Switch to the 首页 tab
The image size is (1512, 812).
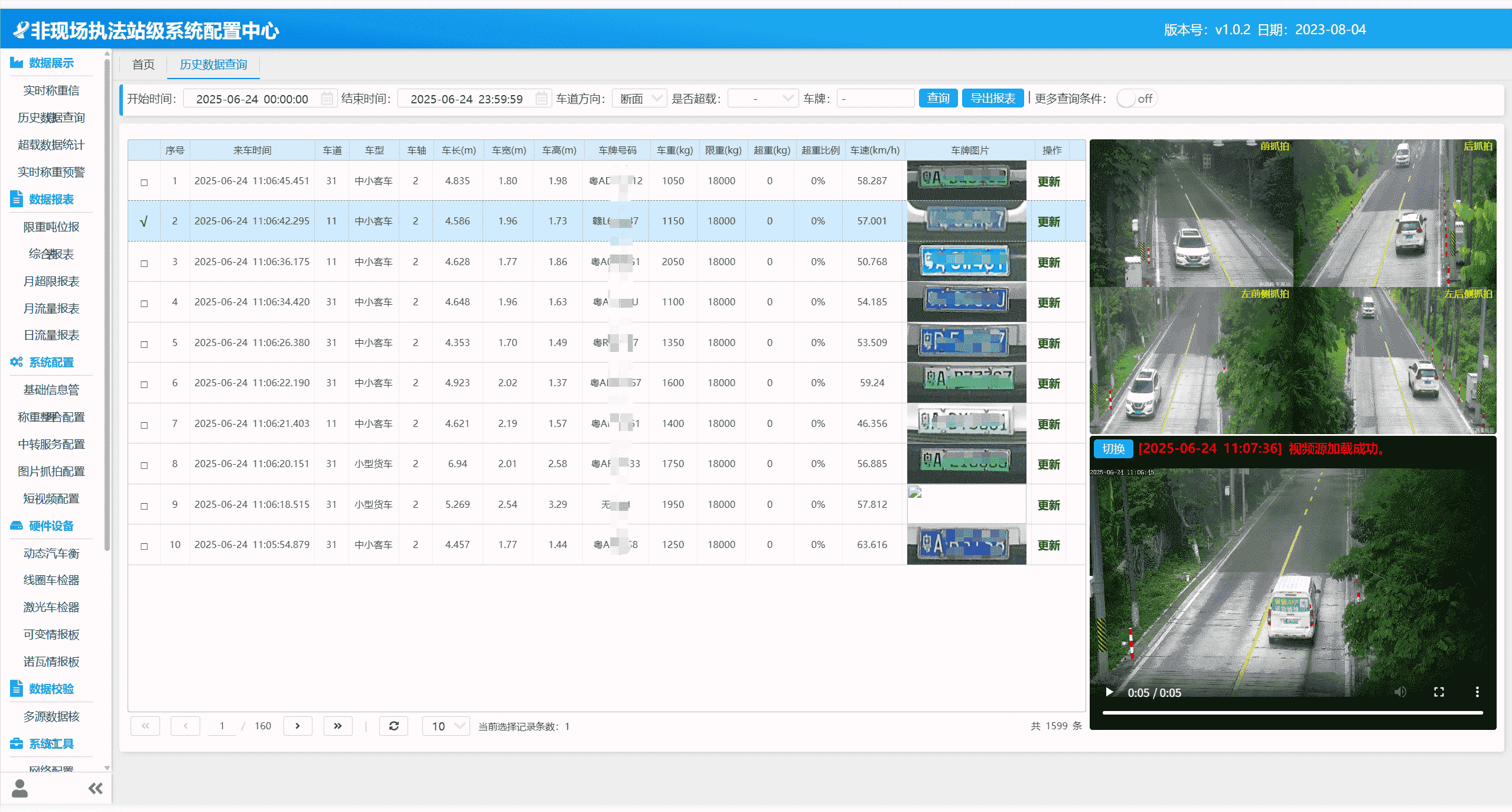[x=144, y=64]
